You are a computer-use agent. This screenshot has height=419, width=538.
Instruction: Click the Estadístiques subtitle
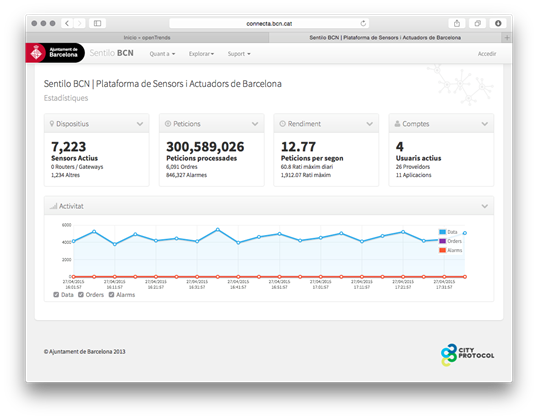point(66,98)
